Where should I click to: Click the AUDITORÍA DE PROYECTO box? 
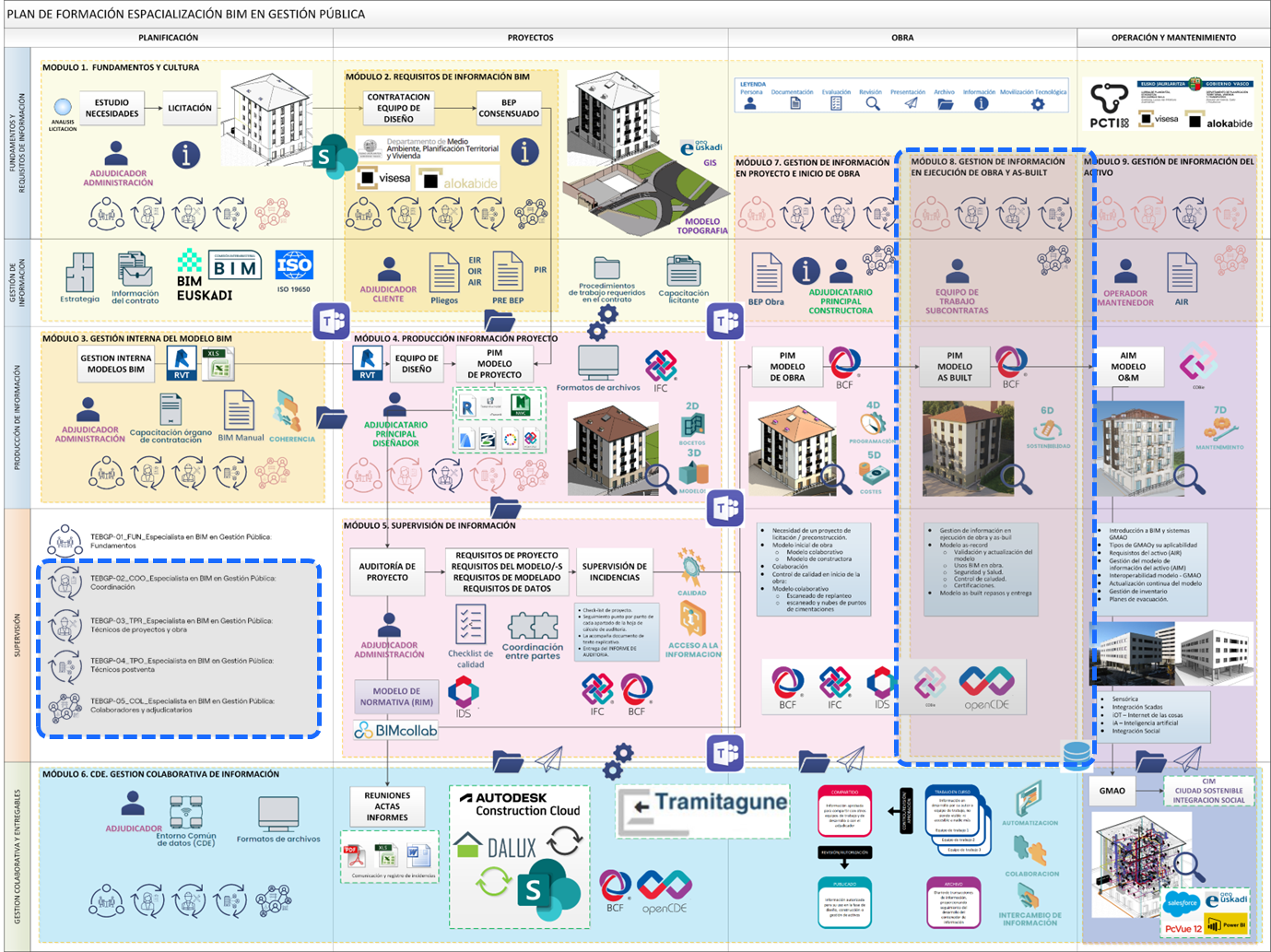[387, 572]
